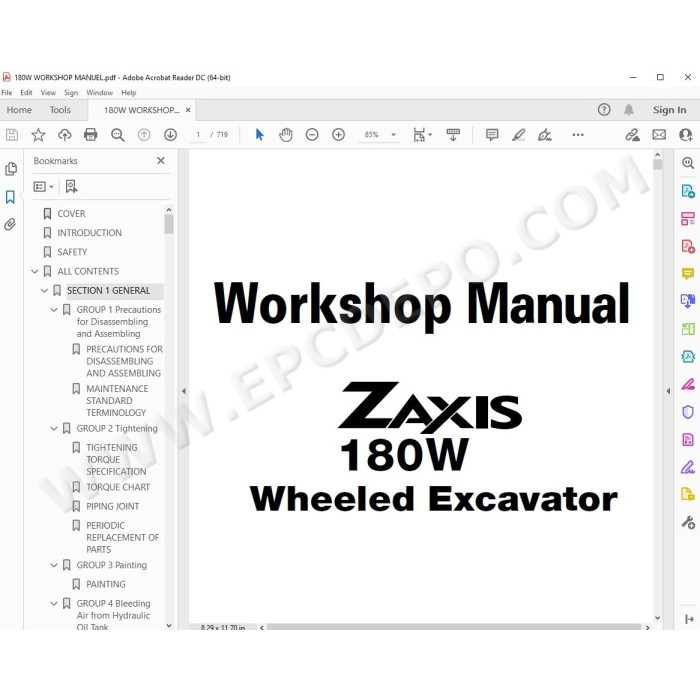The width and height of the screenshot is (700, 700).
Task: Open the notifications bell
Action: [629, 110]
